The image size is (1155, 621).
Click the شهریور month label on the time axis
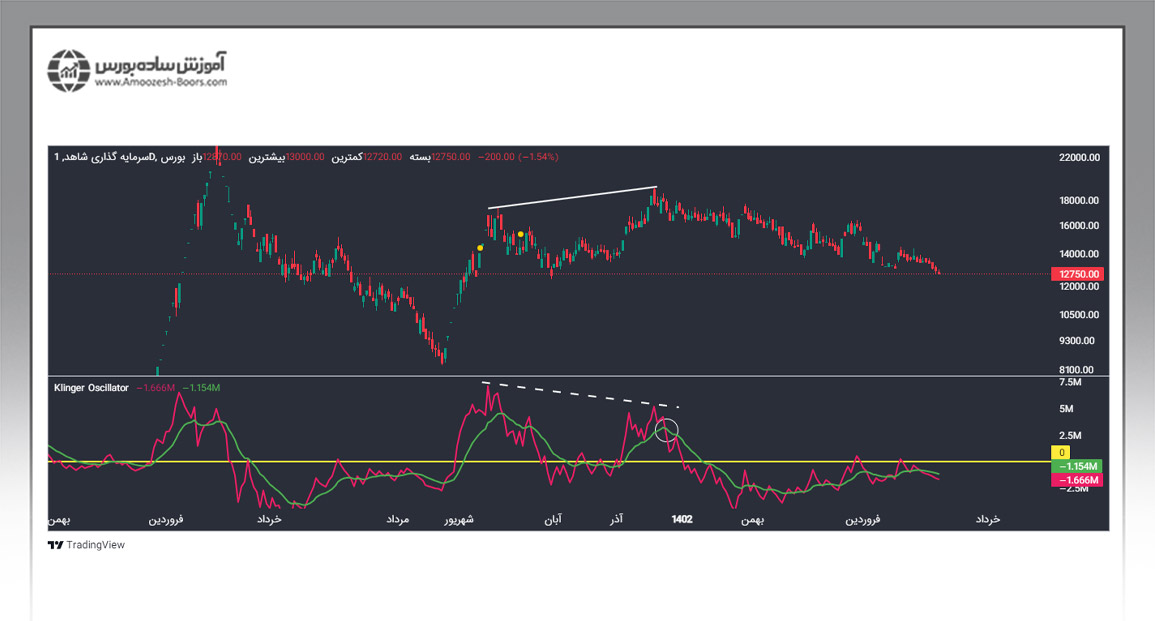coord(460,519)
